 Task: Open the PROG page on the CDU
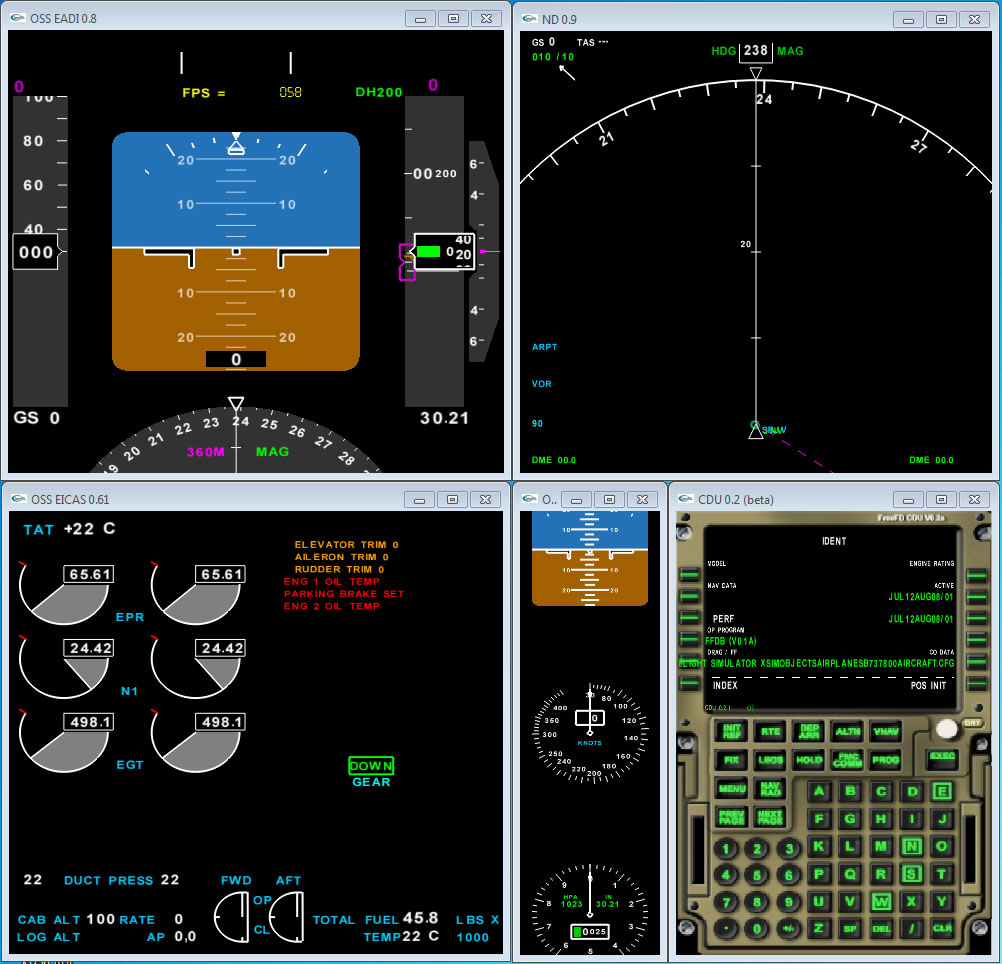[x=886, y=760]
